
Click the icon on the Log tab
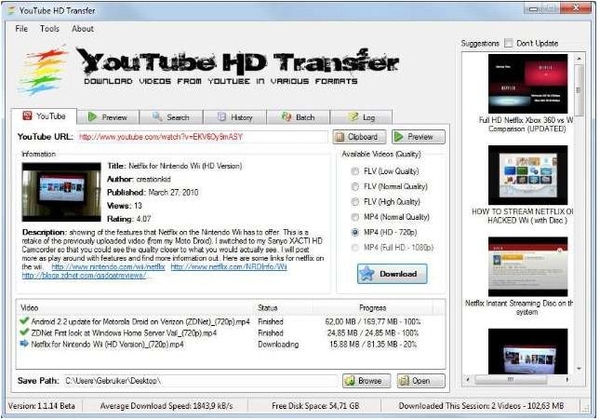[x=354, y=116]
